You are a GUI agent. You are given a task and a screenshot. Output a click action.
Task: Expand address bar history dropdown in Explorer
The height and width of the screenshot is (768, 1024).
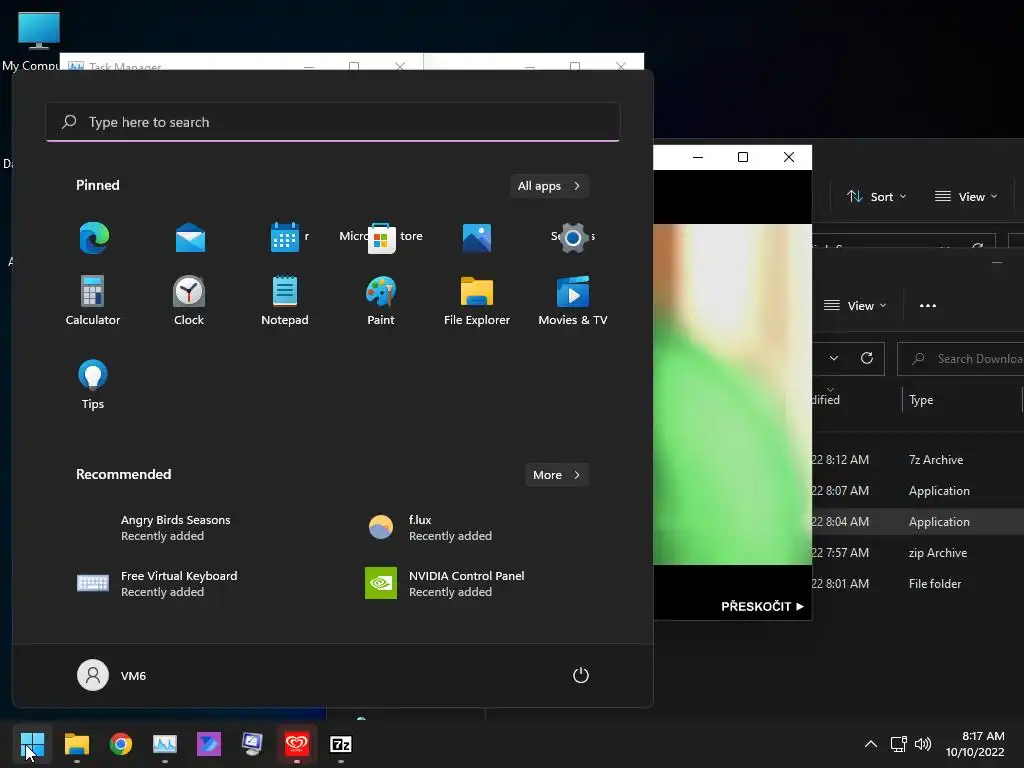point(834,359)
